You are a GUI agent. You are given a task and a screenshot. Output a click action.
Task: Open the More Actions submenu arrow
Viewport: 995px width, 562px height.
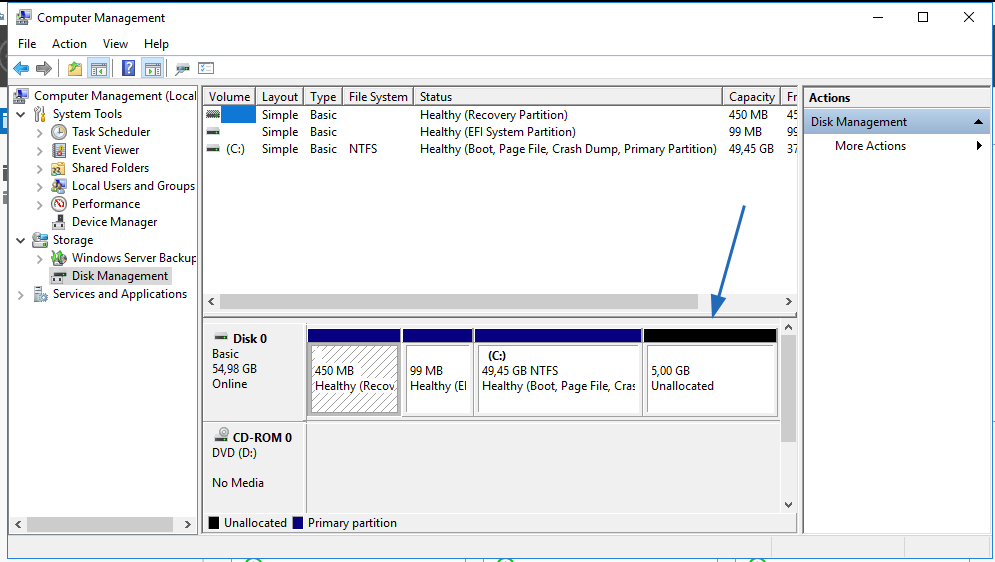pyautogui.click(x=979, y=146)
